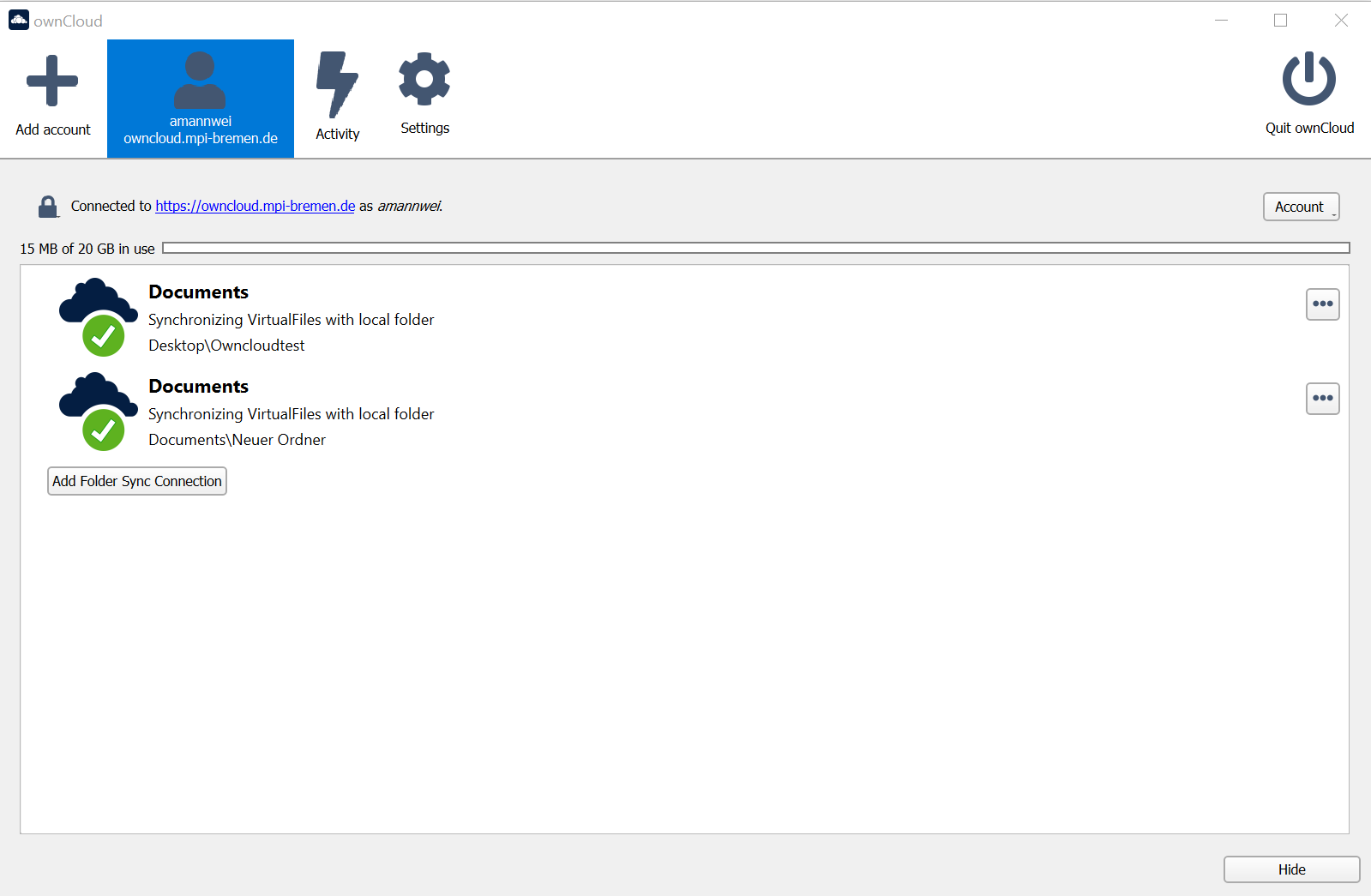Screen dimensions: 1371x896
Task: Click Add Folder Sync Connection button
Action: pos(137,481)
